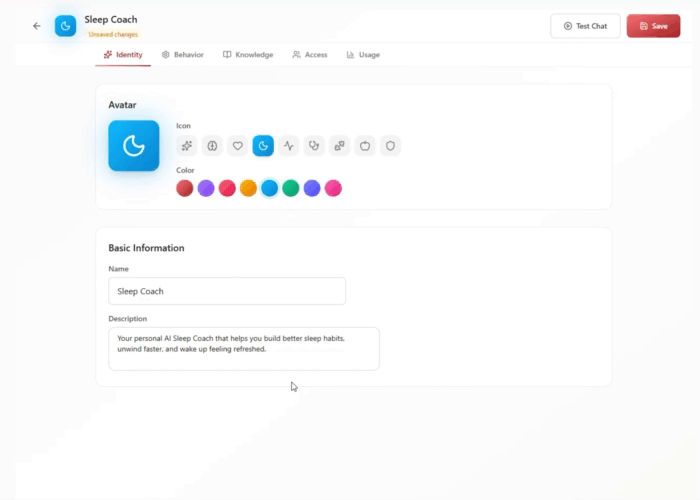This screenshot has width=700, height=500.
Task: Save the unsaved changes
Action: click(653, 26)
